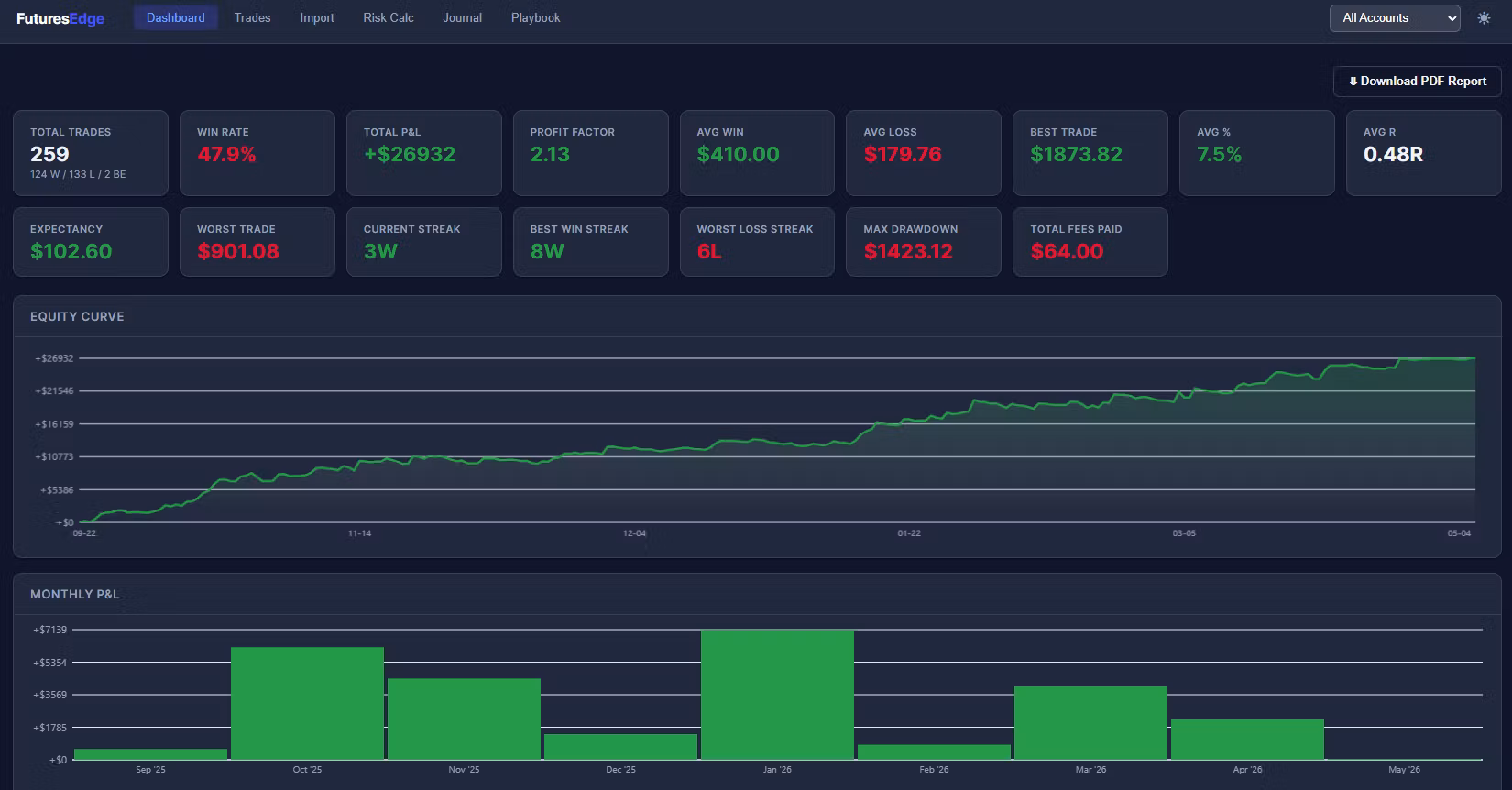1512x790 pixels.
Task: Click the Monthly P&L heading
Action: [75, 594]
